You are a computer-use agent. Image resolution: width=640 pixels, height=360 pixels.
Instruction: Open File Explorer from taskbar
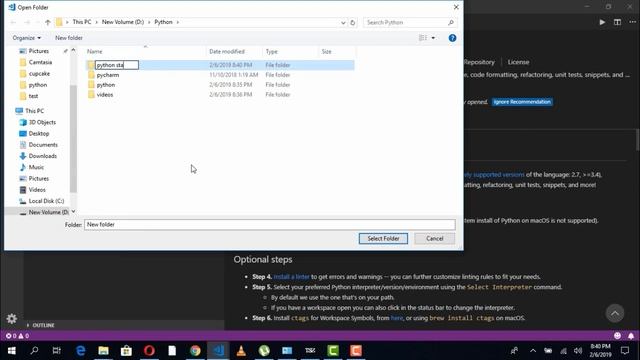[x=103, y=351]
